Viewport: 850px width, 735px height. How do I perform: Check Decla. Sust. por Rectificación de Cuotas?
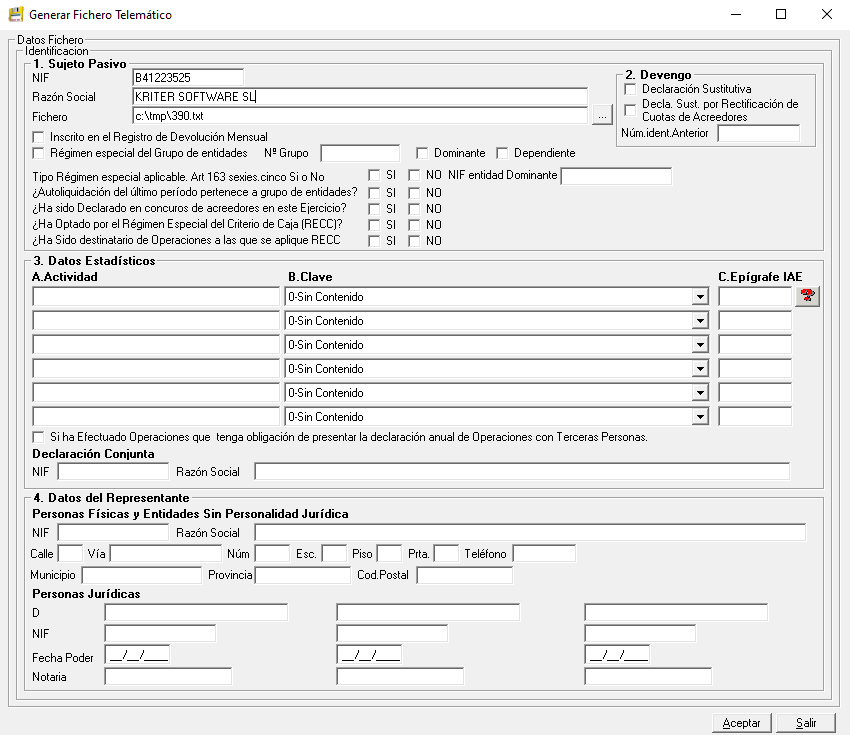(630, 110)
